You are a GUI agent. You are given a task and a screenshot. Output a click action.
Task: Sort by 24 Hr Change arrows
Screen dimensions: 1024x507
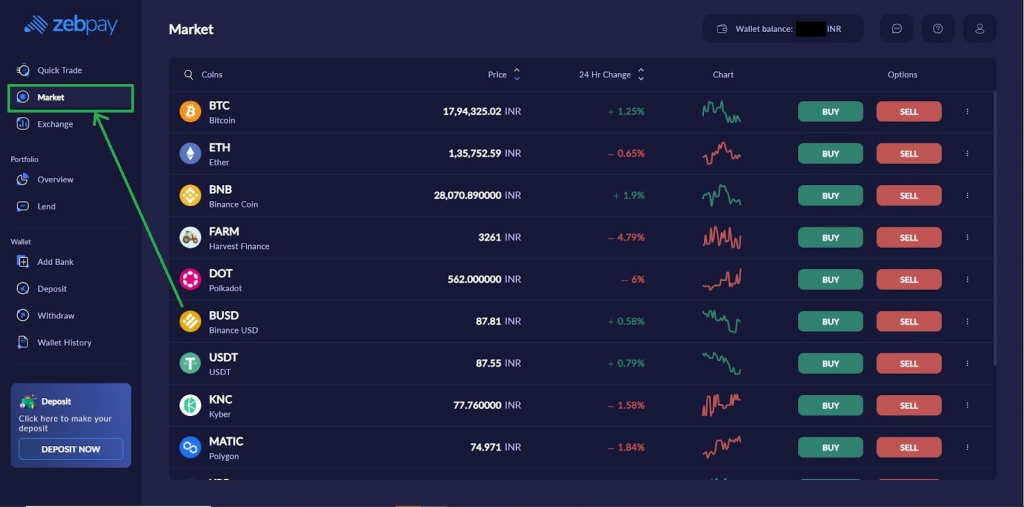(x=641, y=75)
